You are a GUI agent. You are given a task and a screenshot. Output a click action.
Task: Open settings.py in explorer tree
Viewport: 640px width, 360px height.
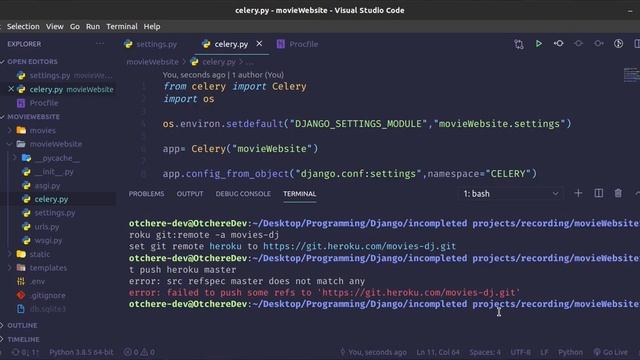point(55,213)
